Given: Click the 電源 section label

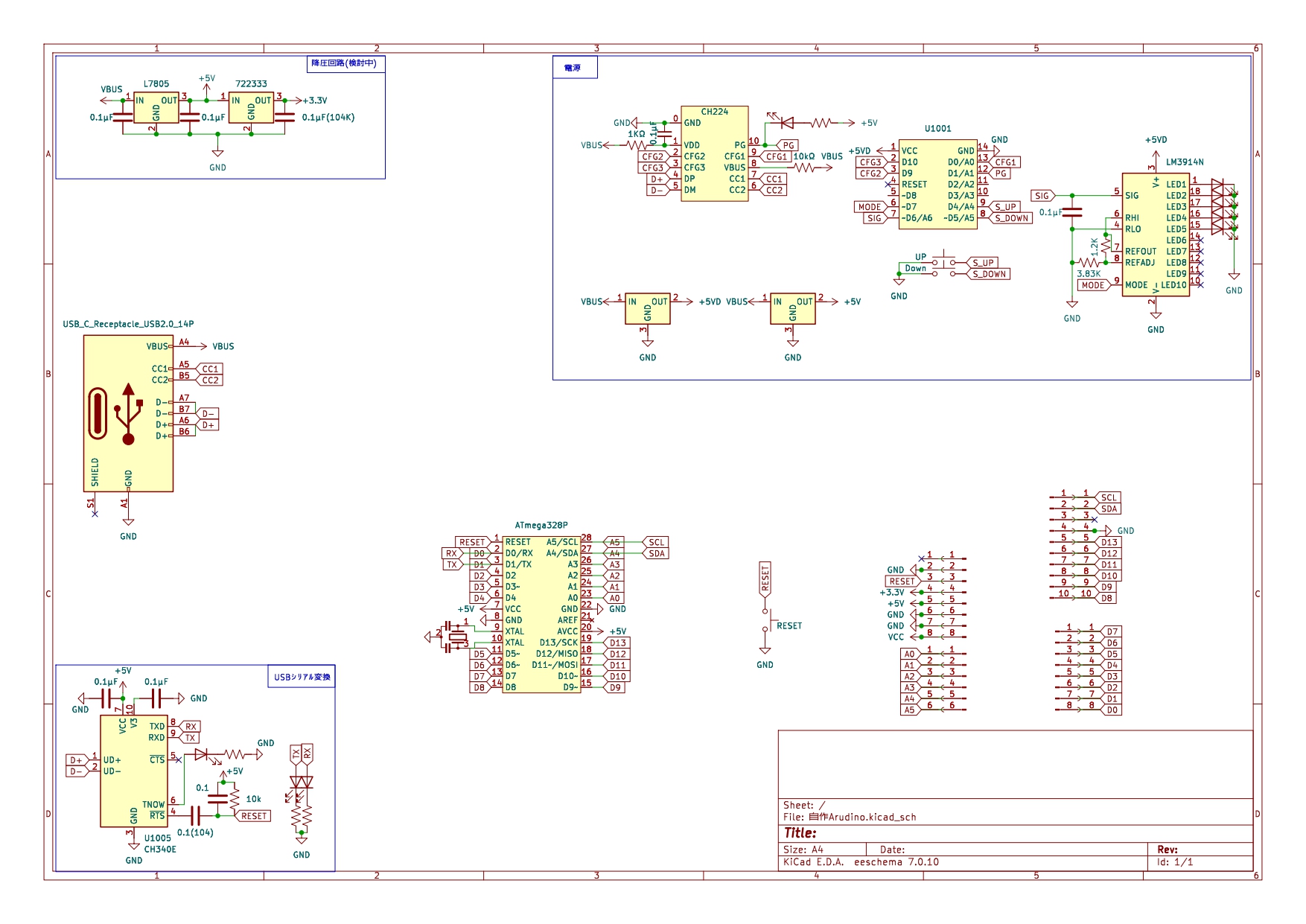Looking at the screenshot, I should 575,68.
